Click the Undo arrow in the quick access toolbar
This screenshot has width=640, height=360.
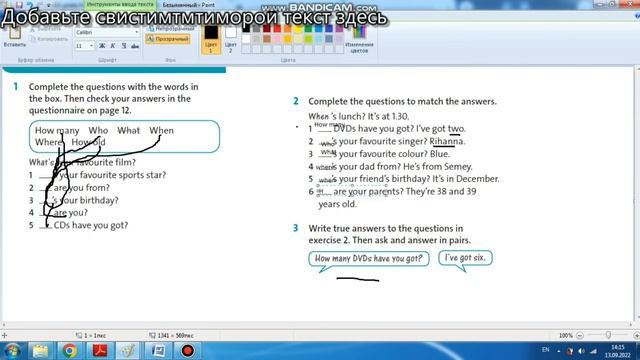click(x=29, y=5)
